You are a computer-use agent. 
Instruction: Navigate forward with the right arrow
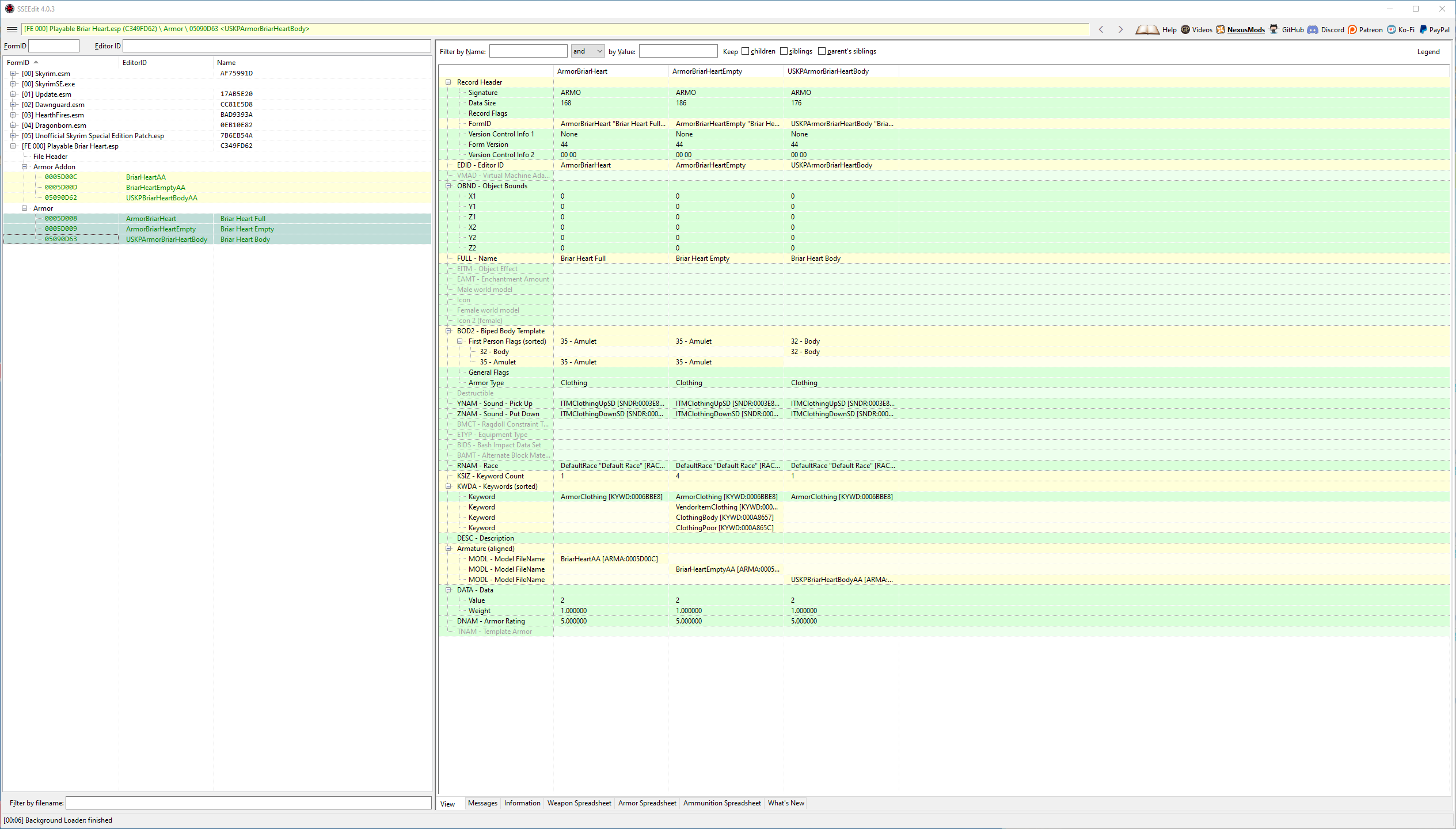1120,29
